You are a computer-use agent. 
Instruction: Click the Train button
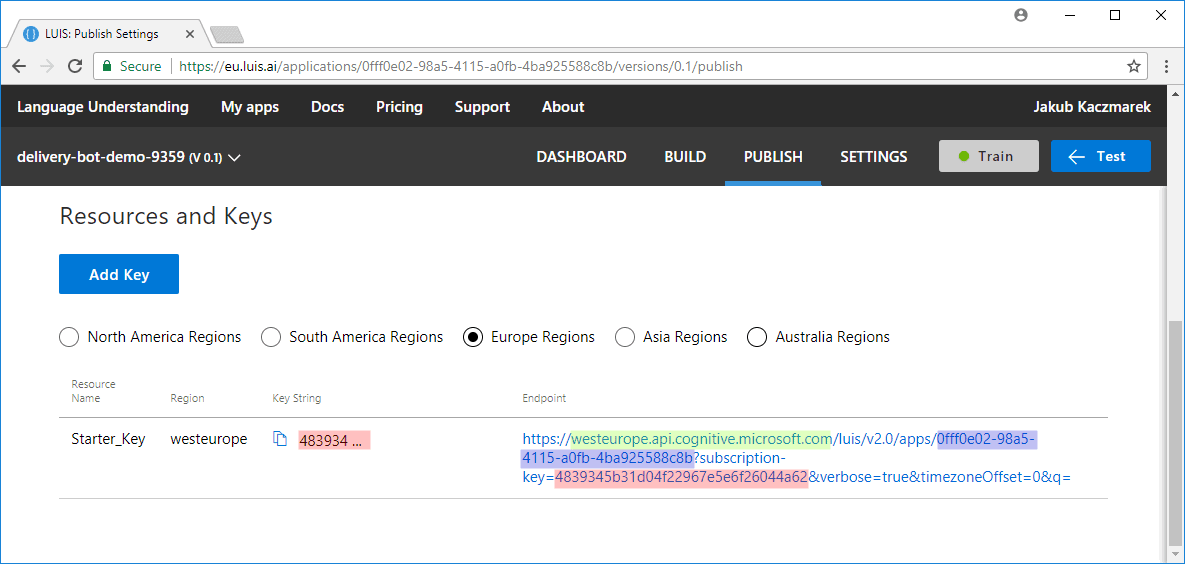[x=989, y=157]
